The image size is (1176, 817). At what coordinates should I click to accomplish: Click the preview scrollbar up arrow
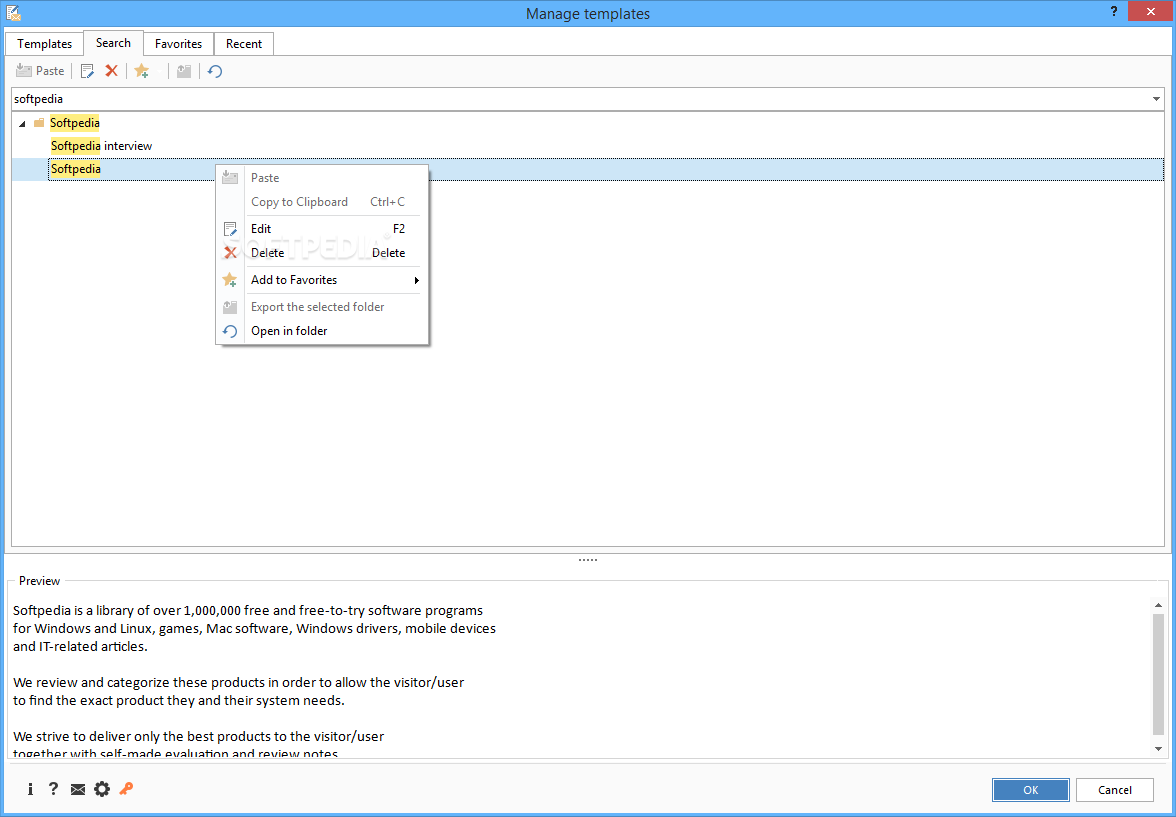point(1159,605)
